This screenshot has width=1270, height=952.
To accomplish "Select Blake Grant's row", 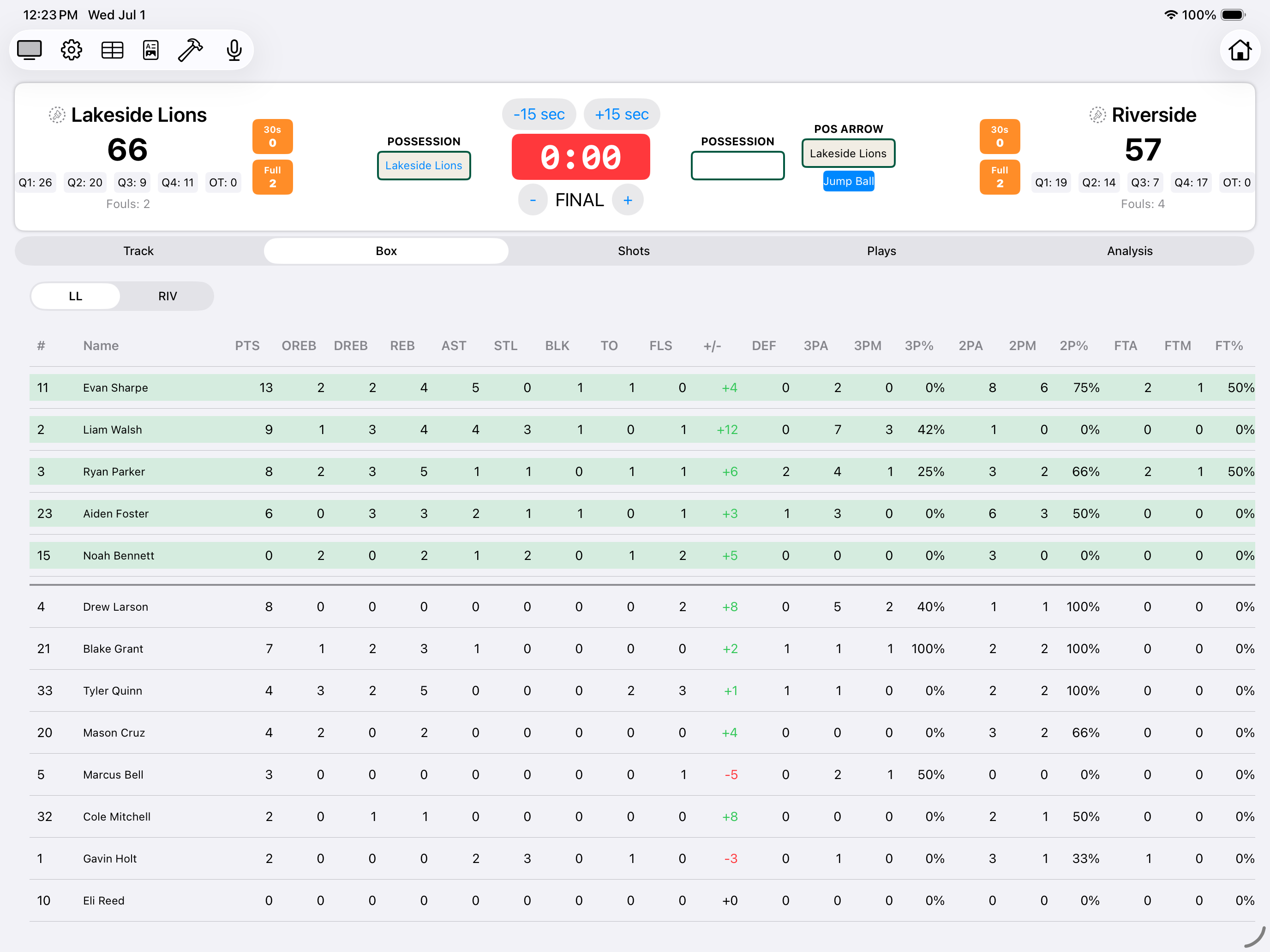I will 642,649.
